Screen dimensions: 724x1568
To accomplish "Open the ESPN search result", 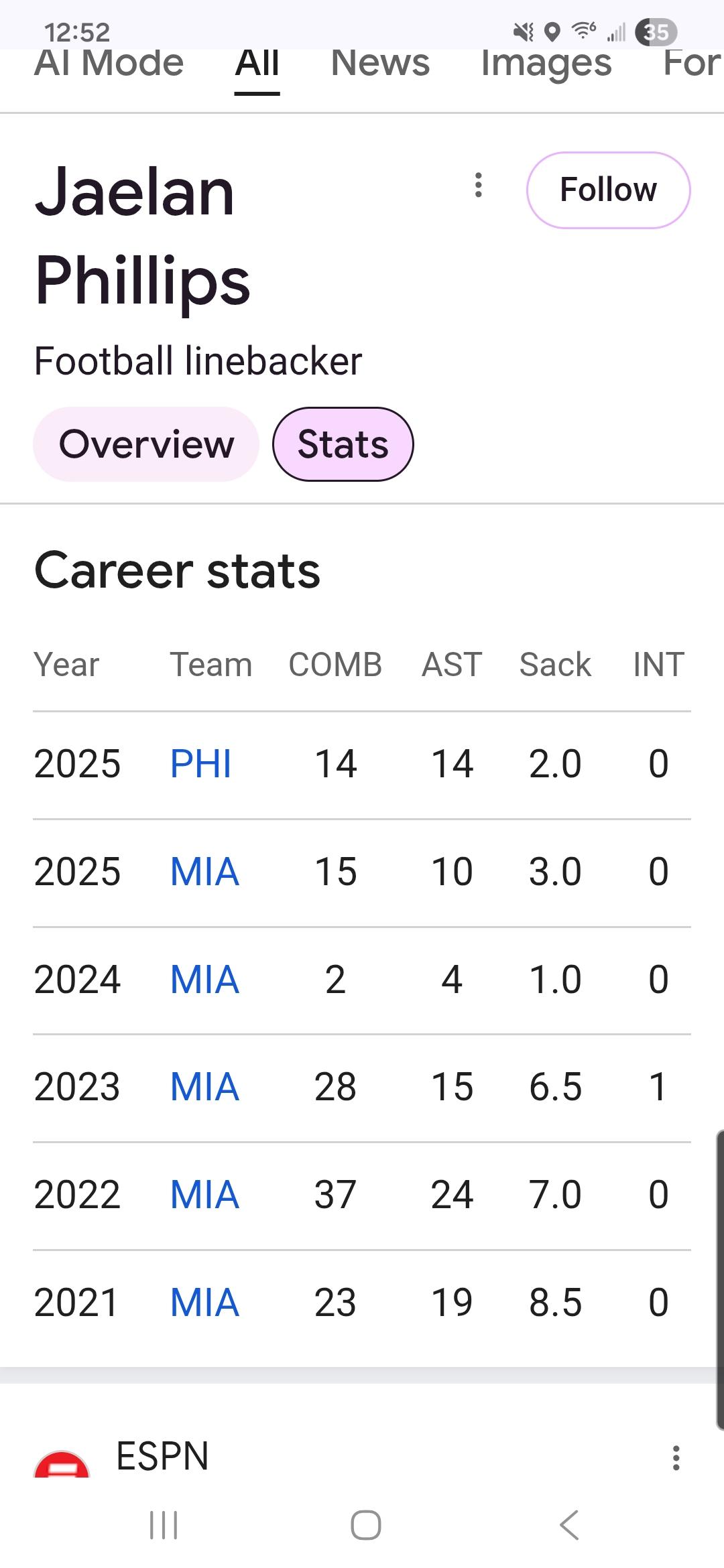I will [x=162, y=1455].
